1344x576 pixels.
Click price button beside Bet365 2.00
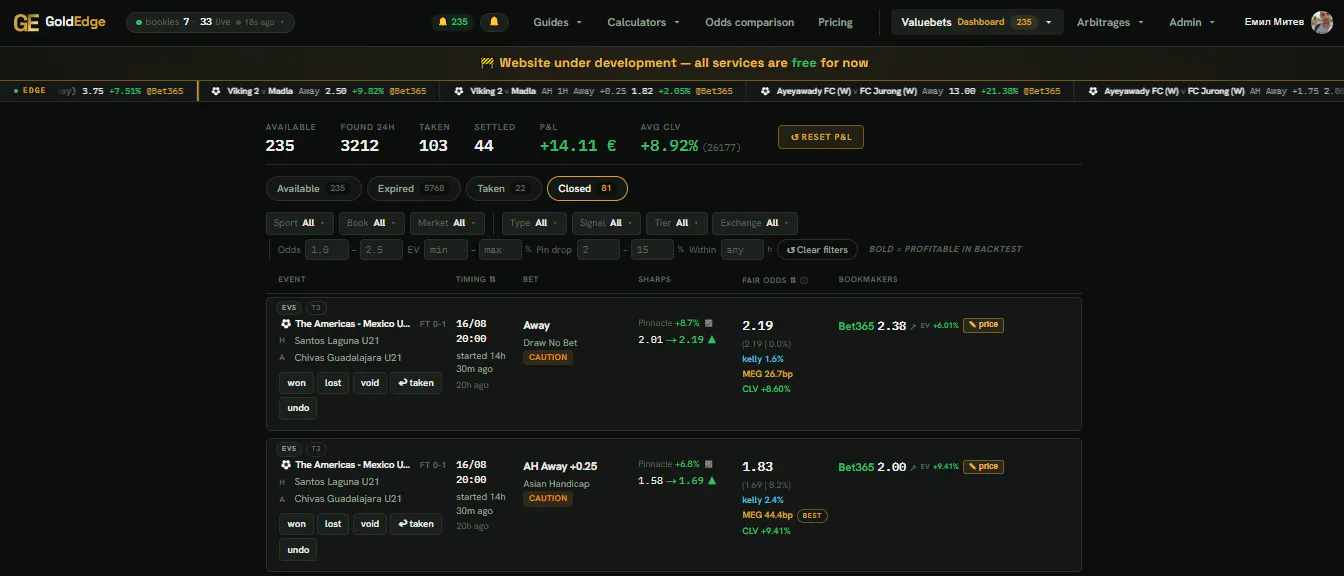pyautogui.click(x=983, y=466)
